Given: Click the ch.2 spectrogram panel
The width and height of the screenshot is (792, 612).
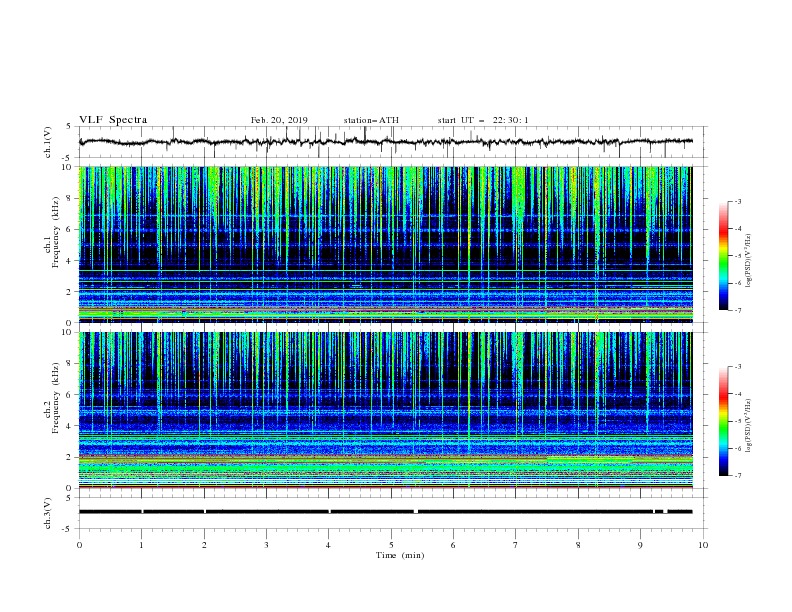Looking at the screenshot, I should tap(386, 410).
